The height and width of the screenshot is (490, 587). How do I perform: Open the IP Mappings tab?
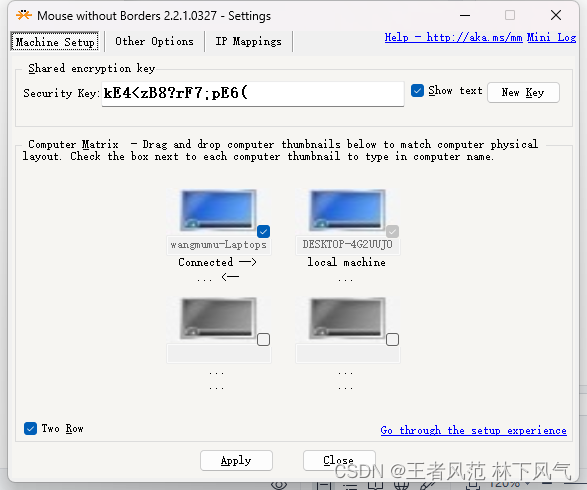point(248,41)
